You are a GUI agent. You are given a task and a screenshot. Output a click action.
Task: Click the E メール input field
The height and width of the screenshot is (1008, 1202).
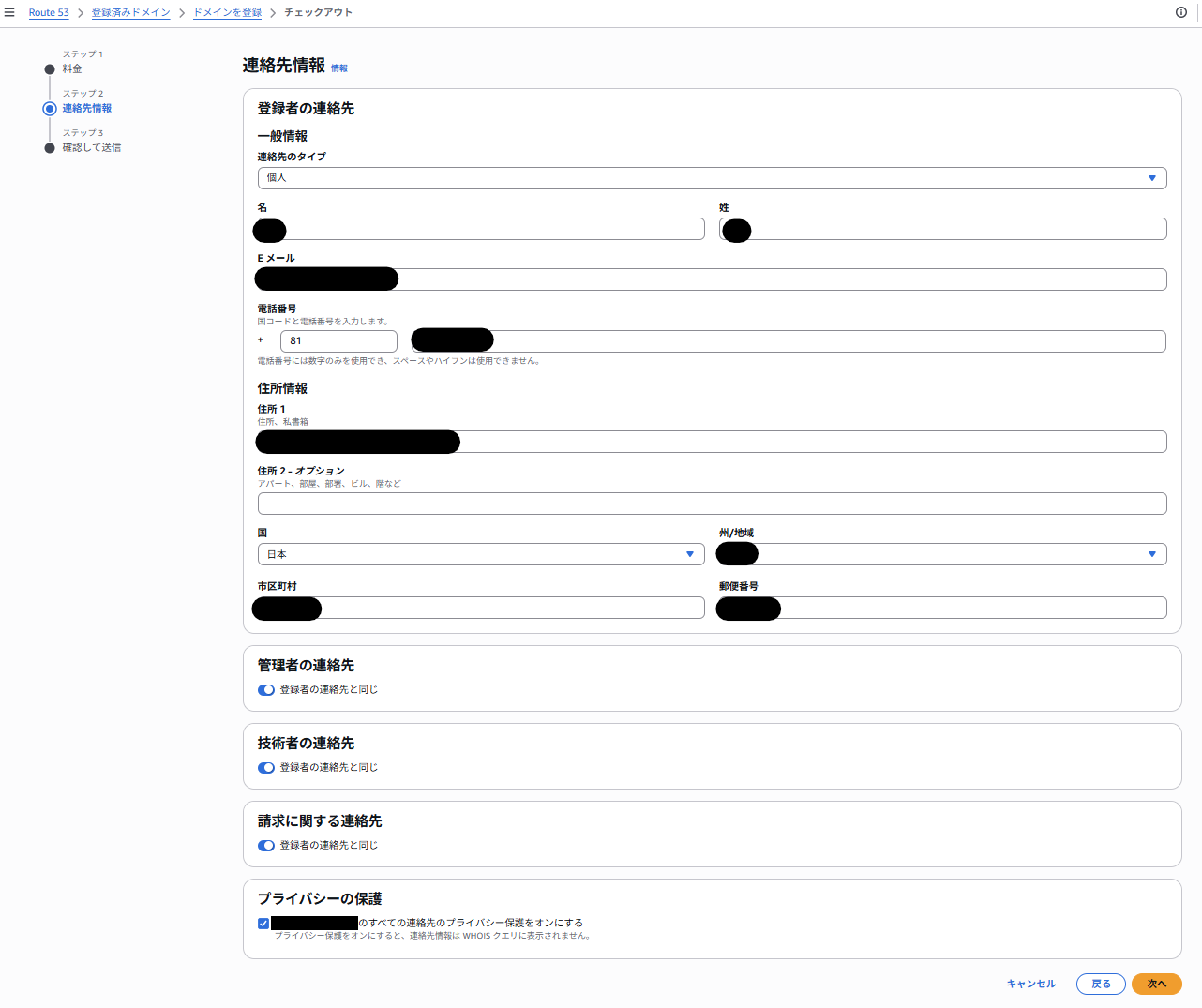[713, 279]
